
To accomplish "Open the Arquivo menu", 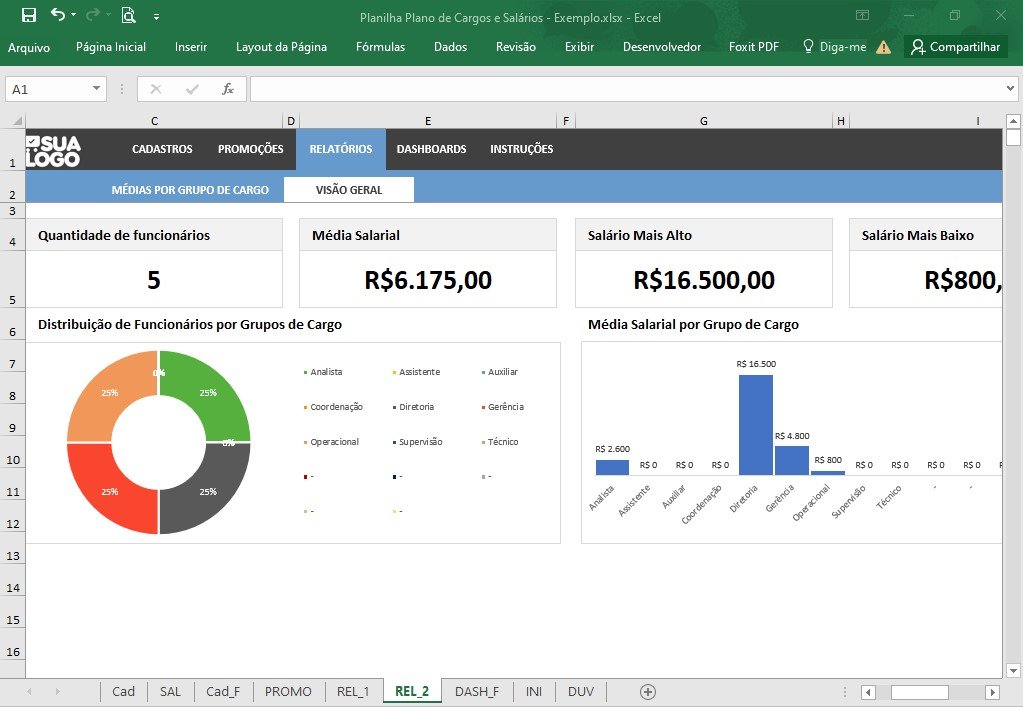I will (x=29, y=47).
